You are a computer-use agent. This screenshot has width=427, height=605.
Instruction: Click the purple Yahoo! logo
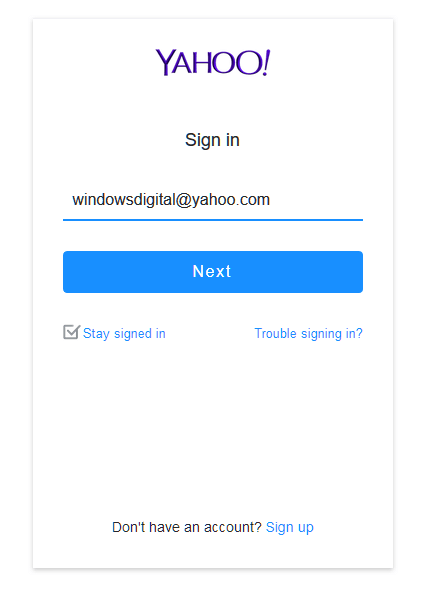213,62
